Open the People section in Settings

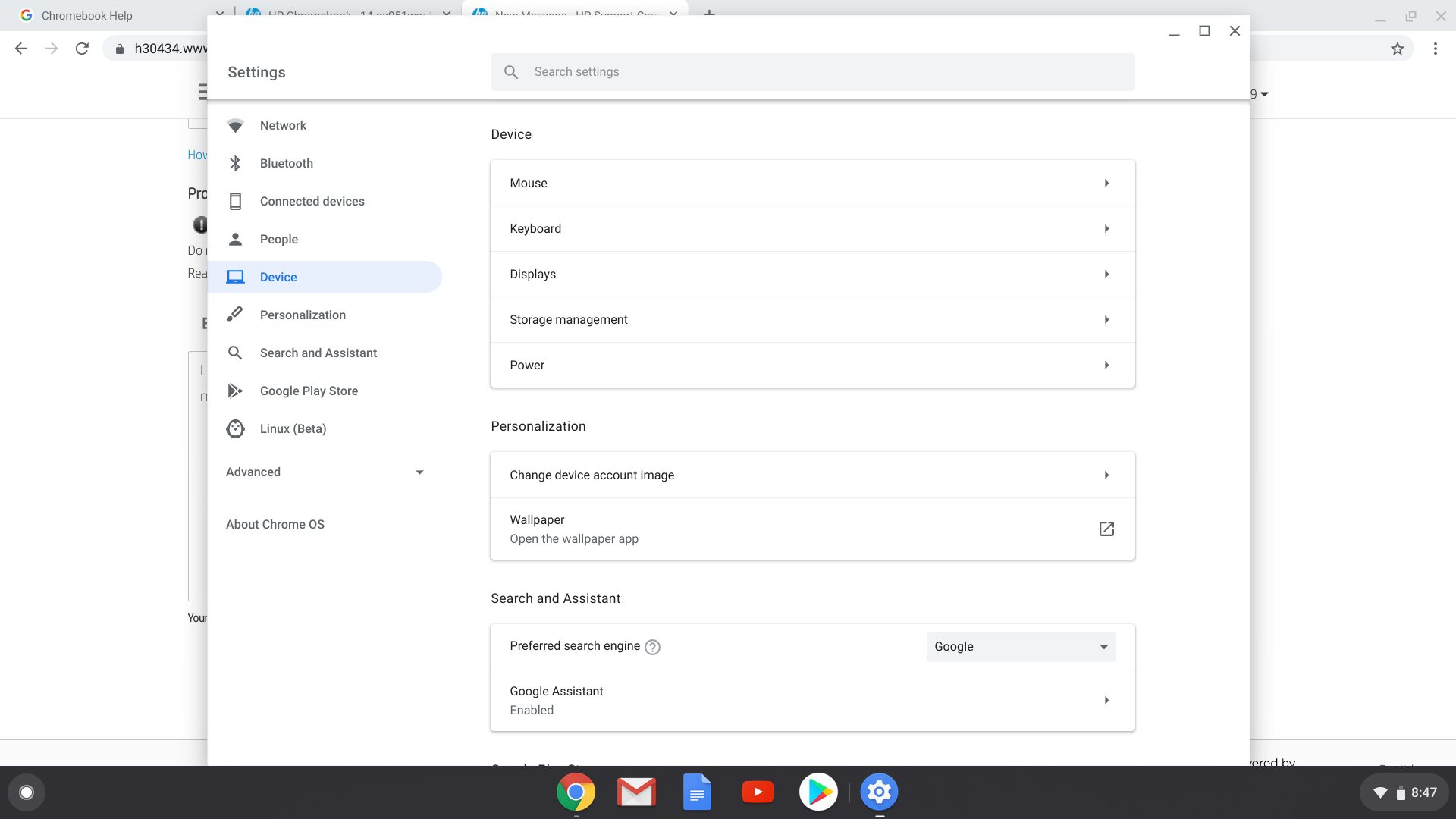(278, 239)
